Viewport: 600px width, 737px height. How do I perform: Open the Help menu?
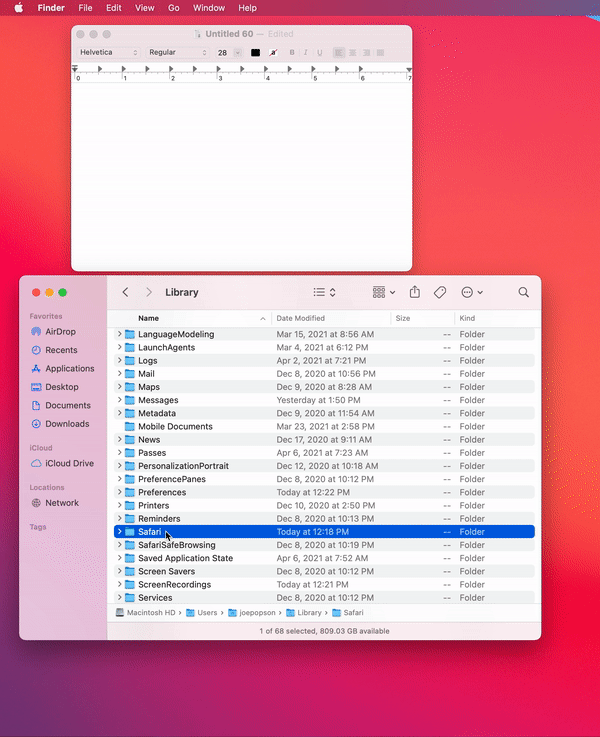pos(247,8)
